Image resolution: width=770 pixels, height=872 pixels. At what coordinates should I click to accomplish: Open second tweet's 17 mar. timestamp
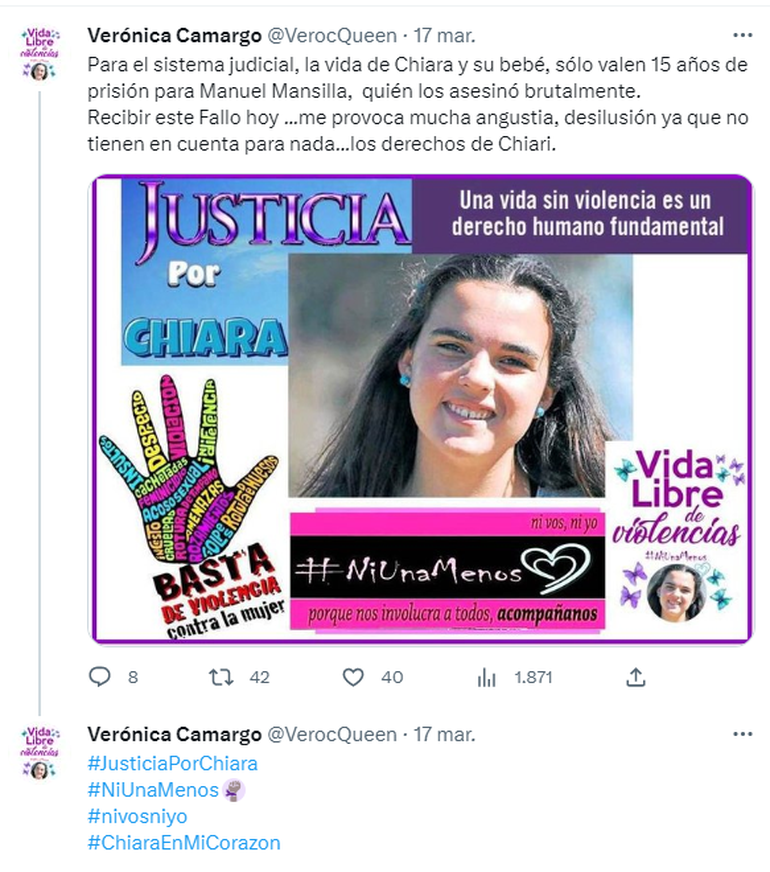(x=444, y=735)
